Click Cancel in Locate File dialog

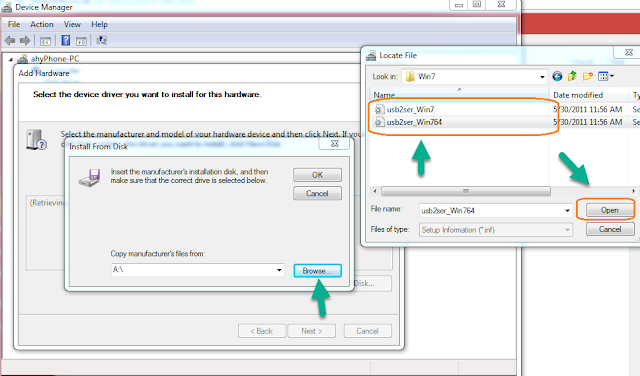[x=610, y=229]
